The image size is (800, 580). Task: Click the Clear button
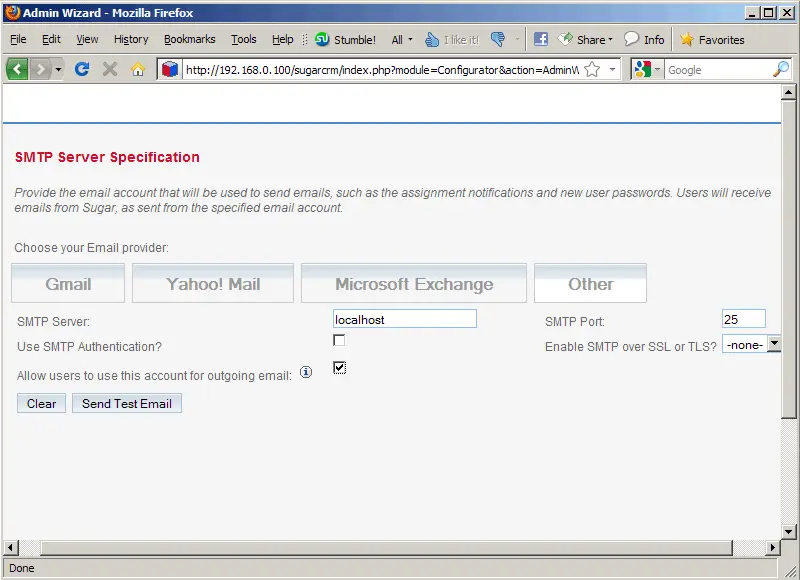(41, 404)
